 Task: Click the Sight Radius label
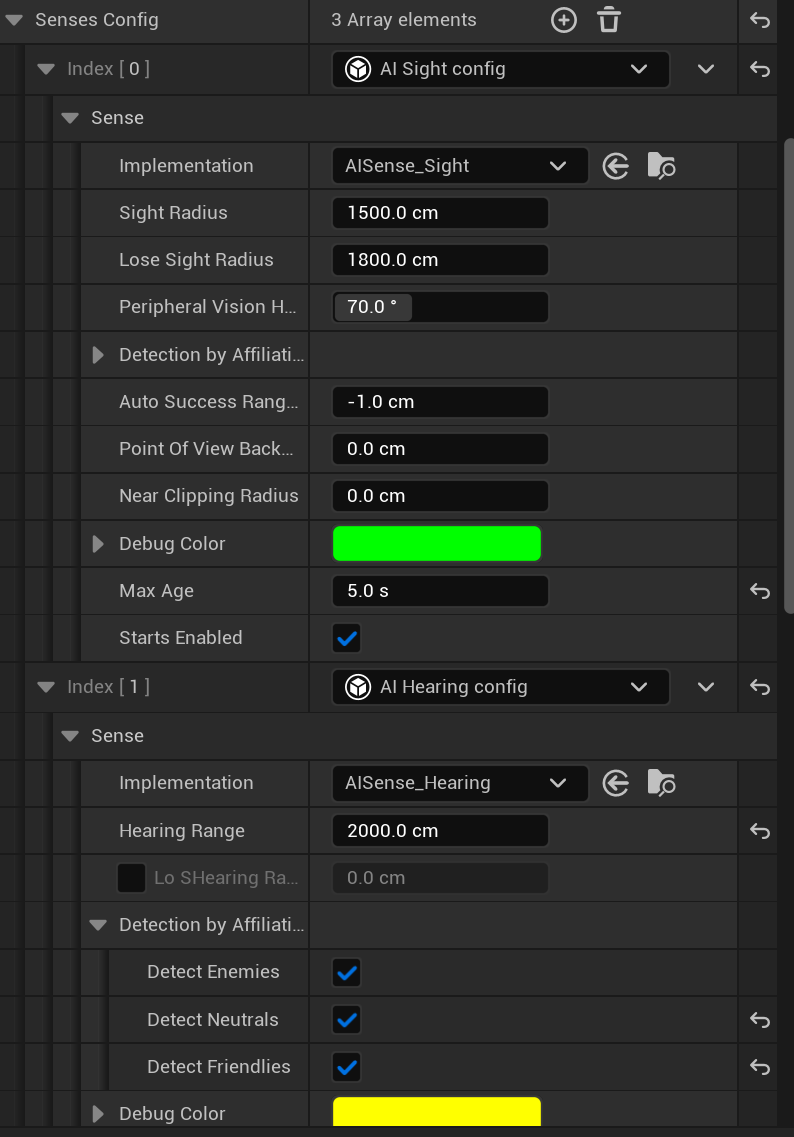tap(173, 213)
